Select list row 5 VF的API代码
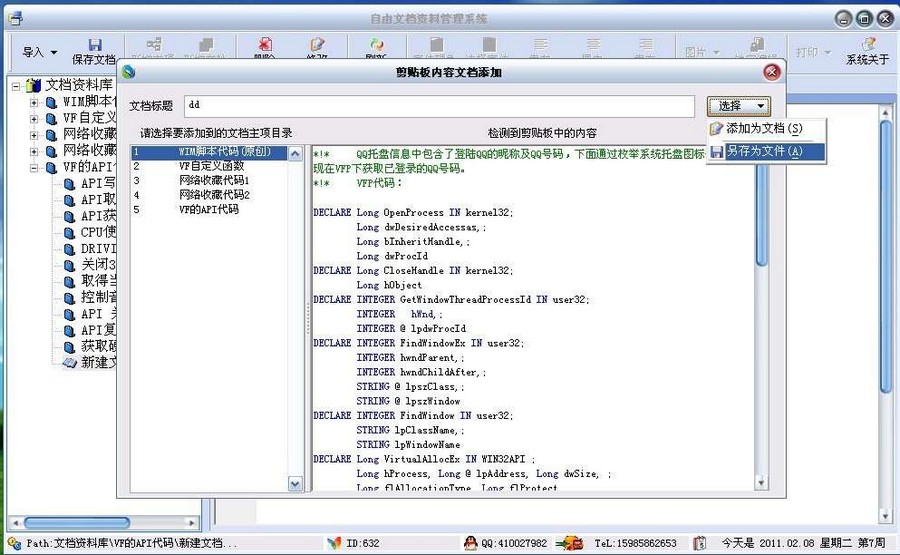Screen dimensions: 900x555 click(x=209, y=209)
